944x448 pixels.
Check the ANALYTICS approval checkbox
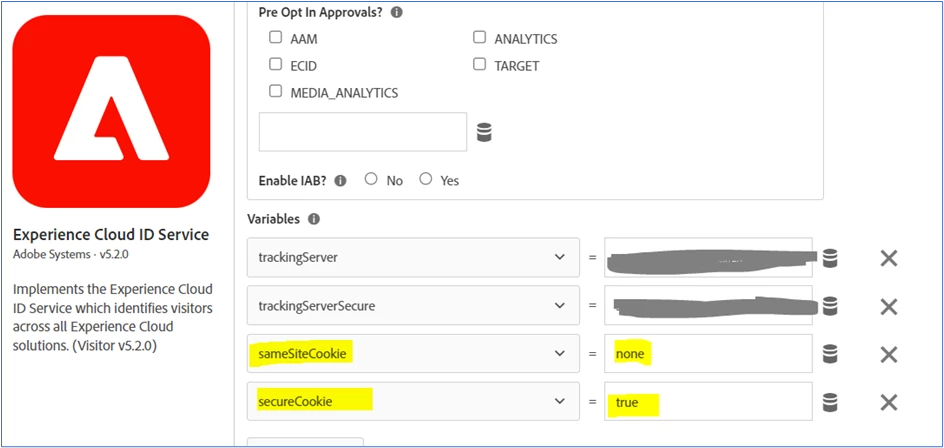[x=479, y=37]
